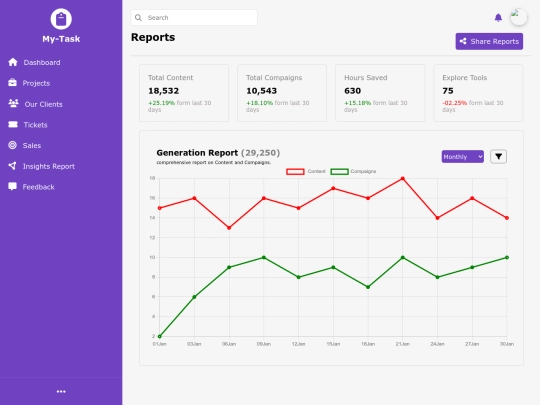Click the Our Clients people icon

[13, 103]
